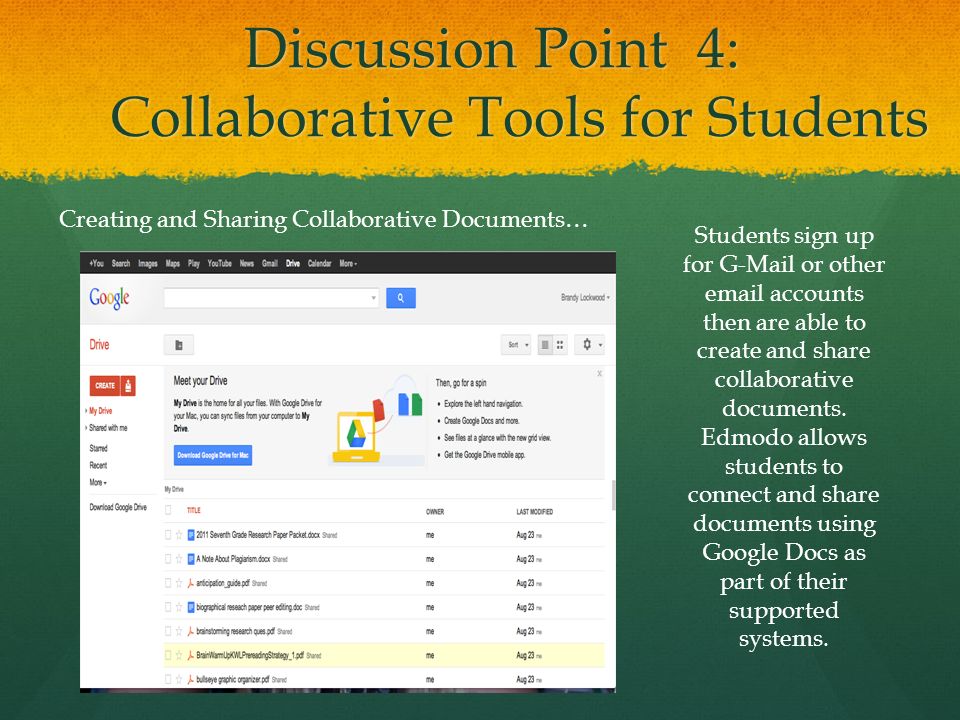Star the bullseye graphic organizer.pdf file
Viewport: 960px width, 720px height.
(179, 680)
